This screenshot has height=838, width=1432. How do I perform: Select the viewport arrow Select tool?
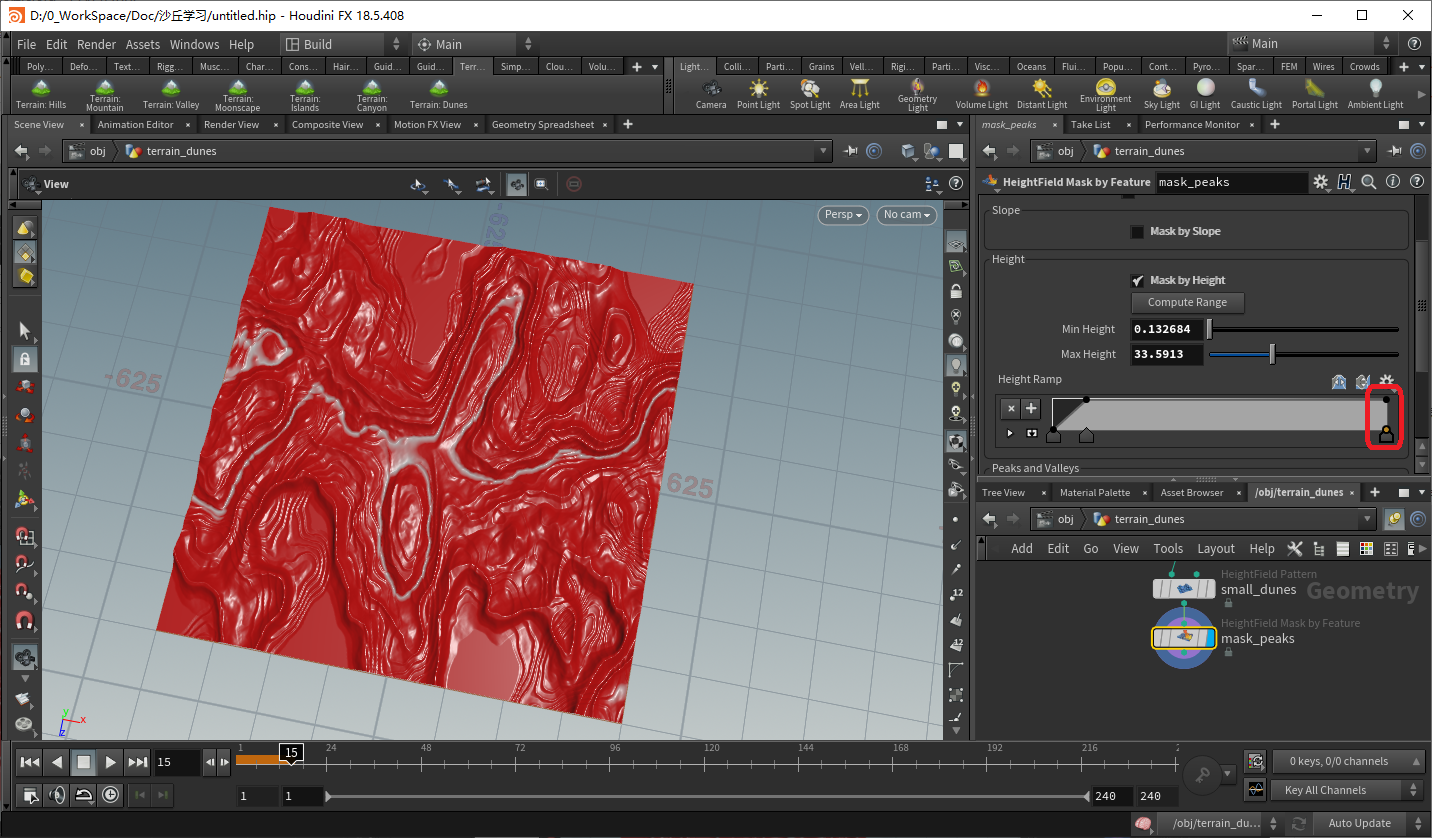25,331
